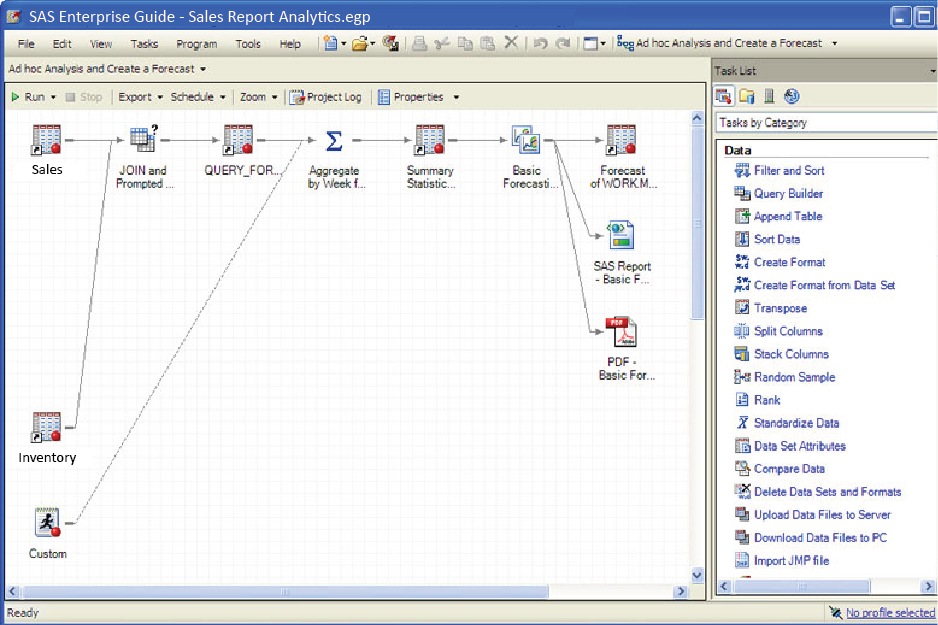
Task: Open the Tasks by Category combo box
Action: 827,123
